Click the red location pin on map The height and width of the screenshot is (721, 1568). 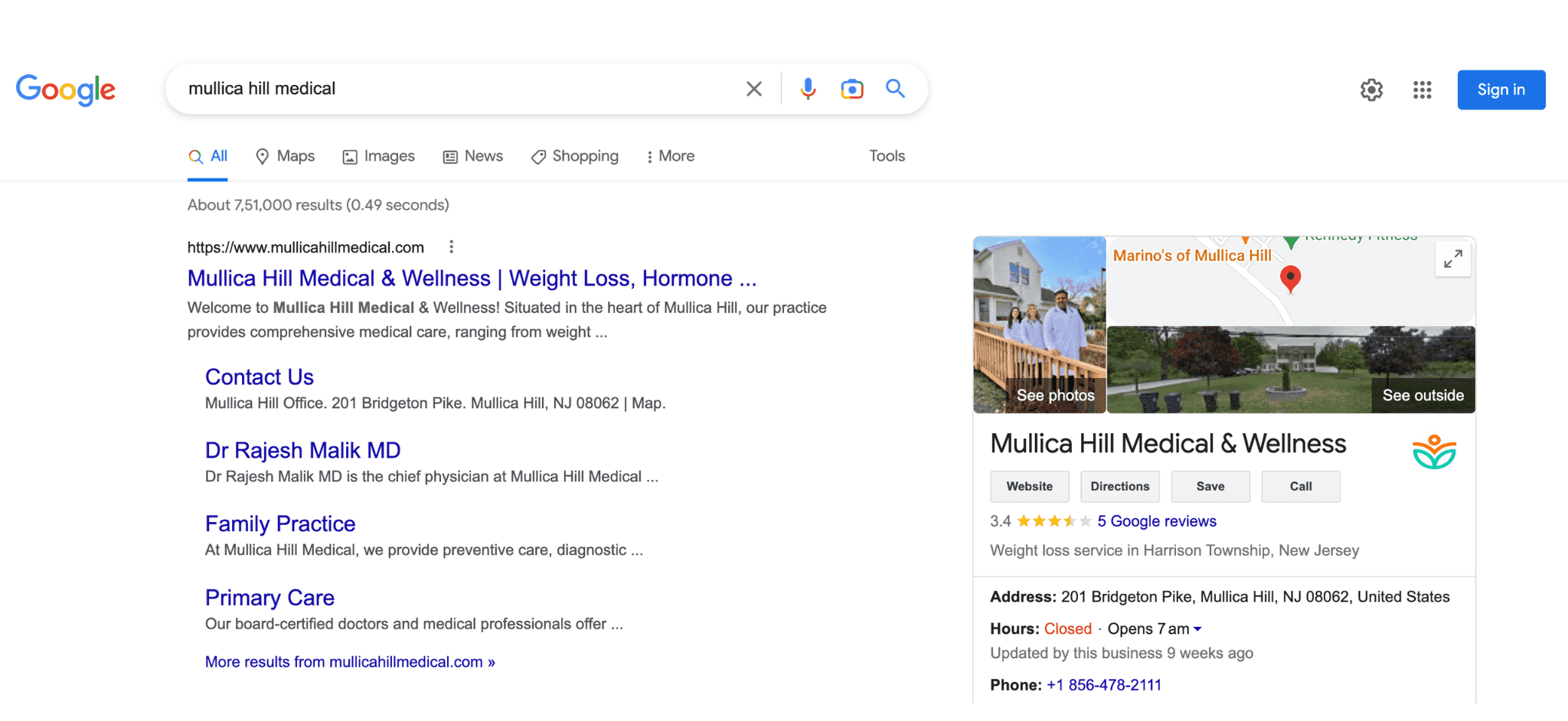pos(1290,279)
